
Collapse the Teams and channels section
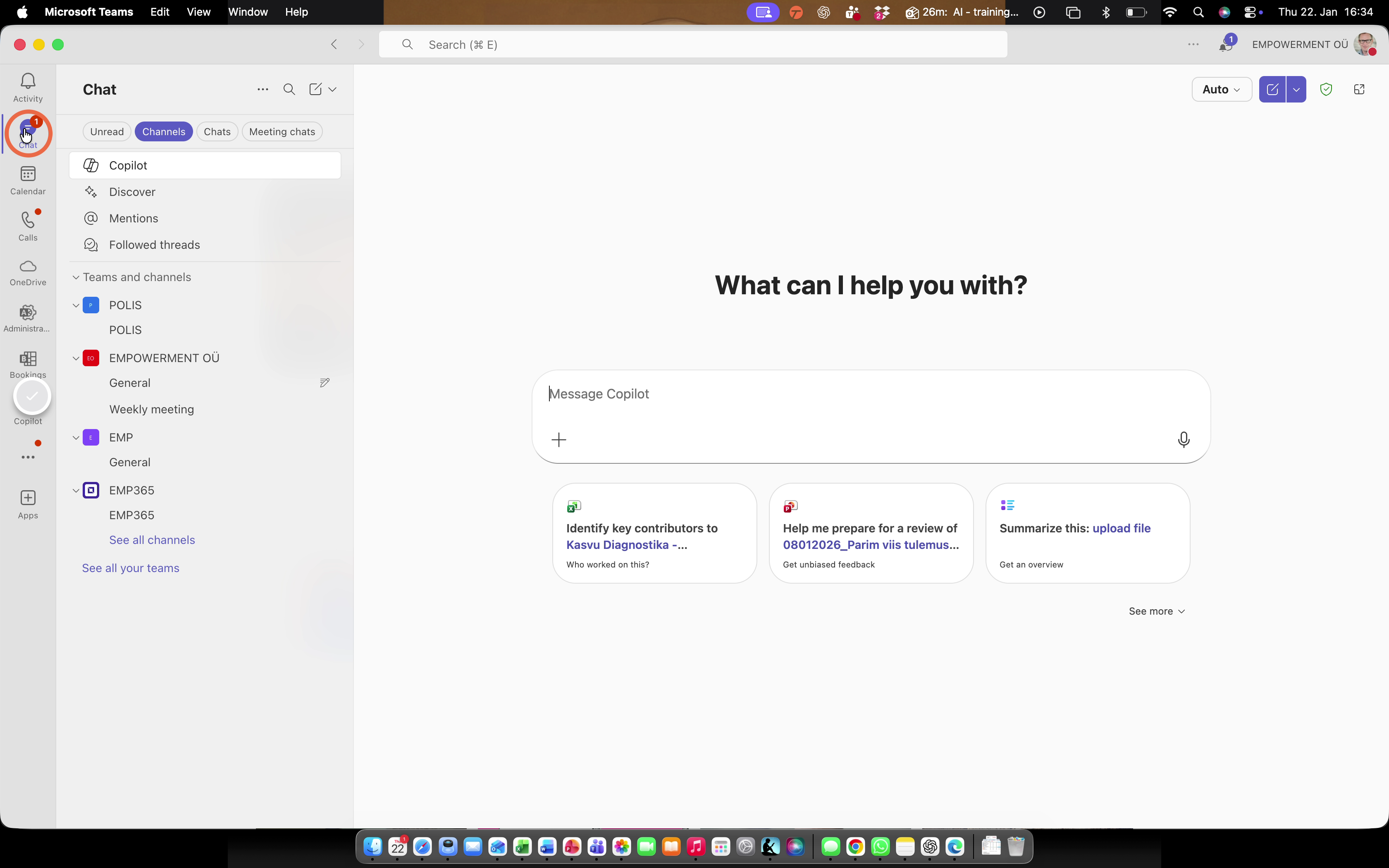click(x=75, y=277)
